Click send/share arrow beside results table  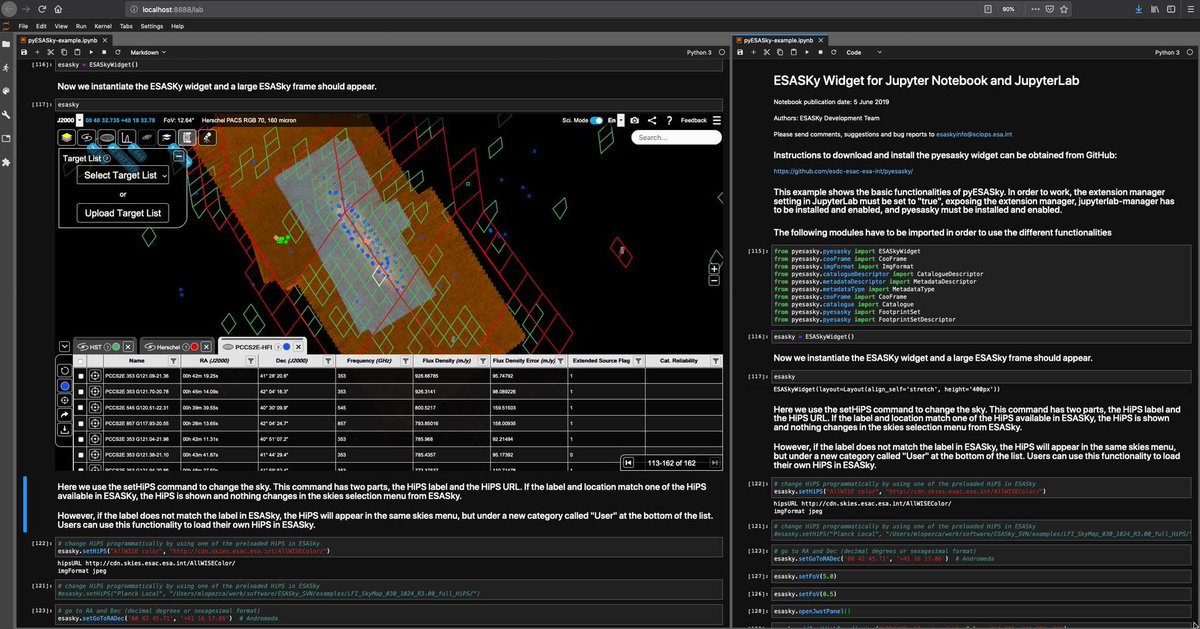(x=64, y=414)
